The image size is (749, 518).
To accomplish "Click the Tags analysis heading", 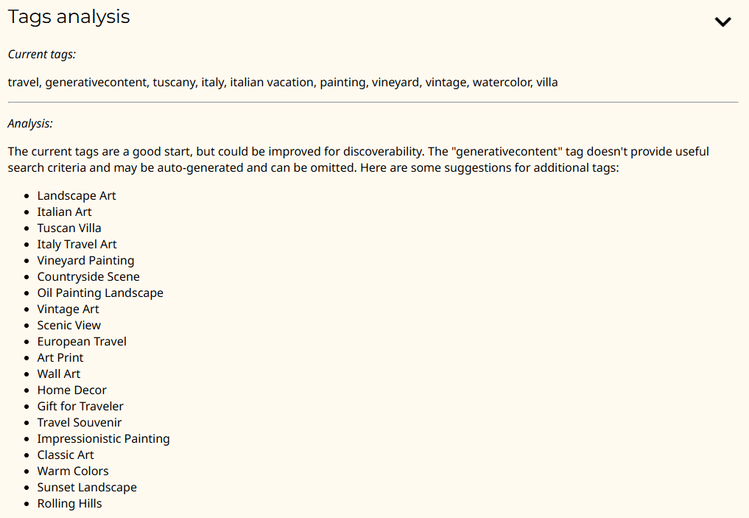I will point(69,17).
